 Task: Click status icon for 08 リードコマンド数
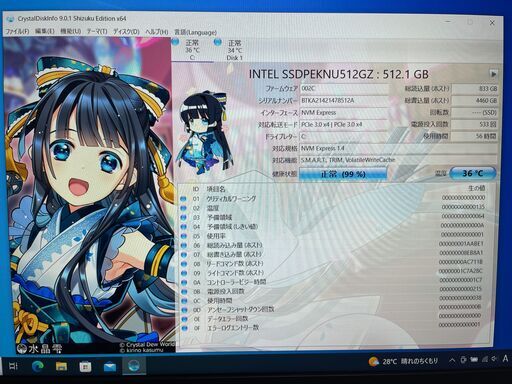click(x=184, y=264)
